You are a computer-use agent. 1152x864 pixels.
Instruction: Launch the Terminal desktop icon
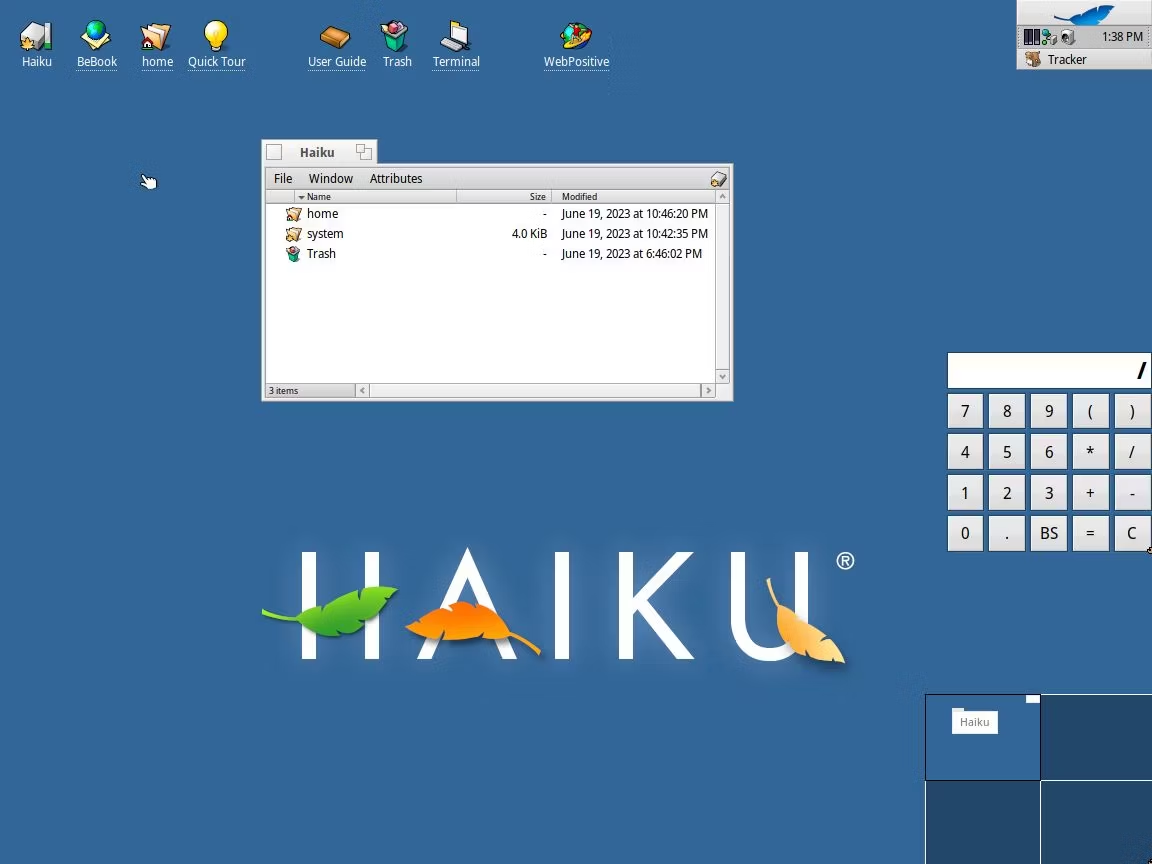coord(456,35)
